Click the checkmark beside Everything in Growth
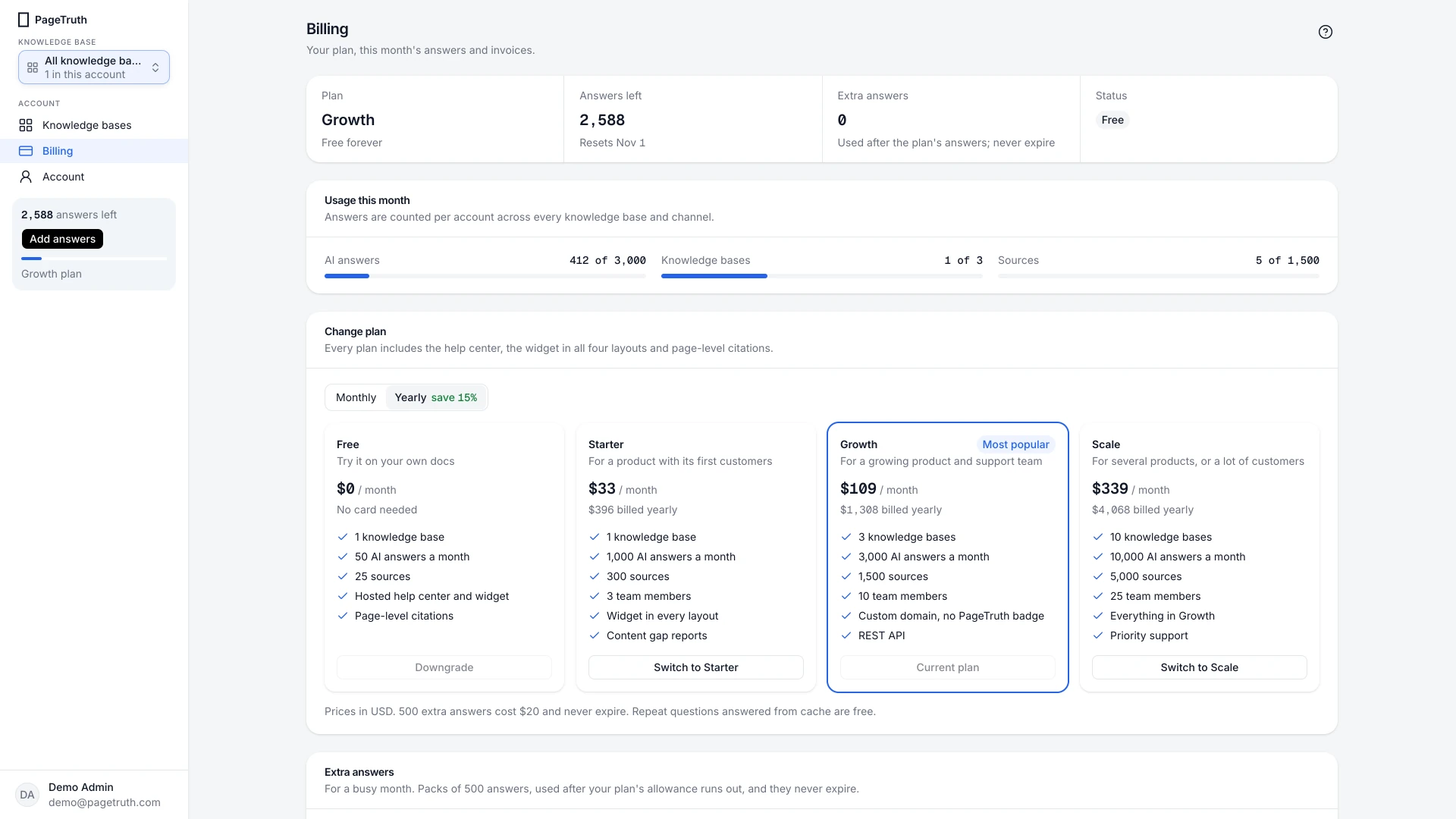This screenshot has width=1456, height=819. 1098,616
